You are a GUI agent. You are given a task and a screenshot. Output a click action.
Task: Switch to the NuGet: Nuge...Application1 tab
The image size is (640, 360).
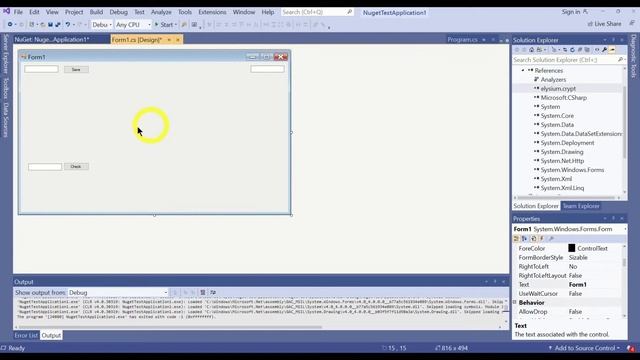point(52,40)
